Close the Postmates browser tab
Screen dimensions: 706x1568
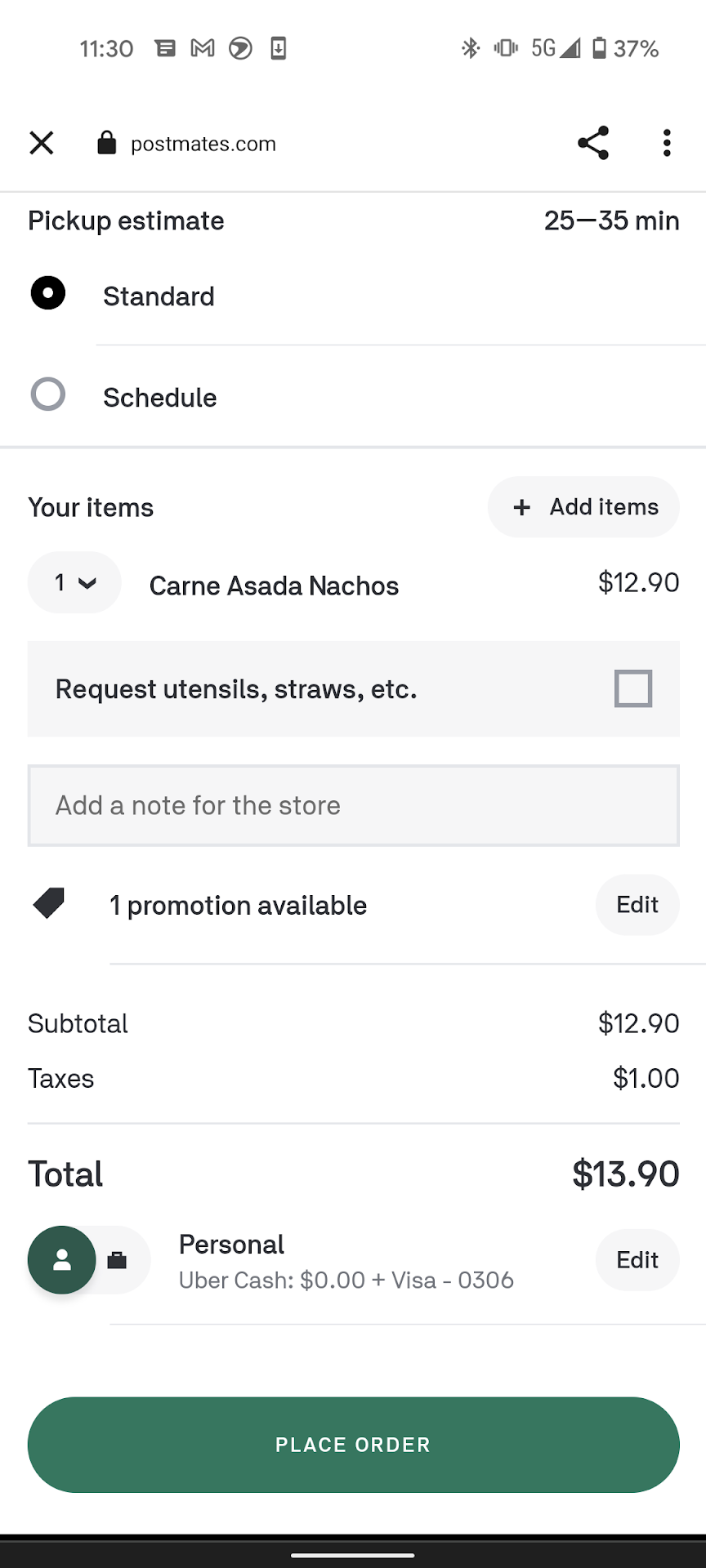[x=42, y=143]
